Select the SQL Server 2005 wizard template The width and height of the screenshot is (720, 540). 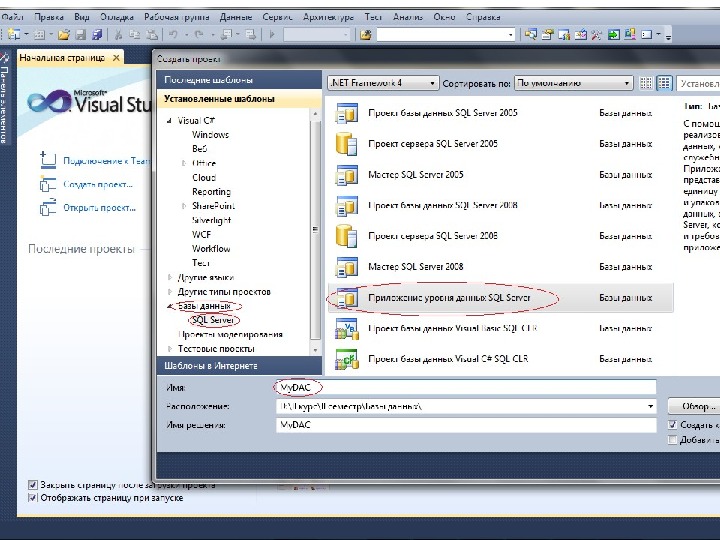(501, 174)
